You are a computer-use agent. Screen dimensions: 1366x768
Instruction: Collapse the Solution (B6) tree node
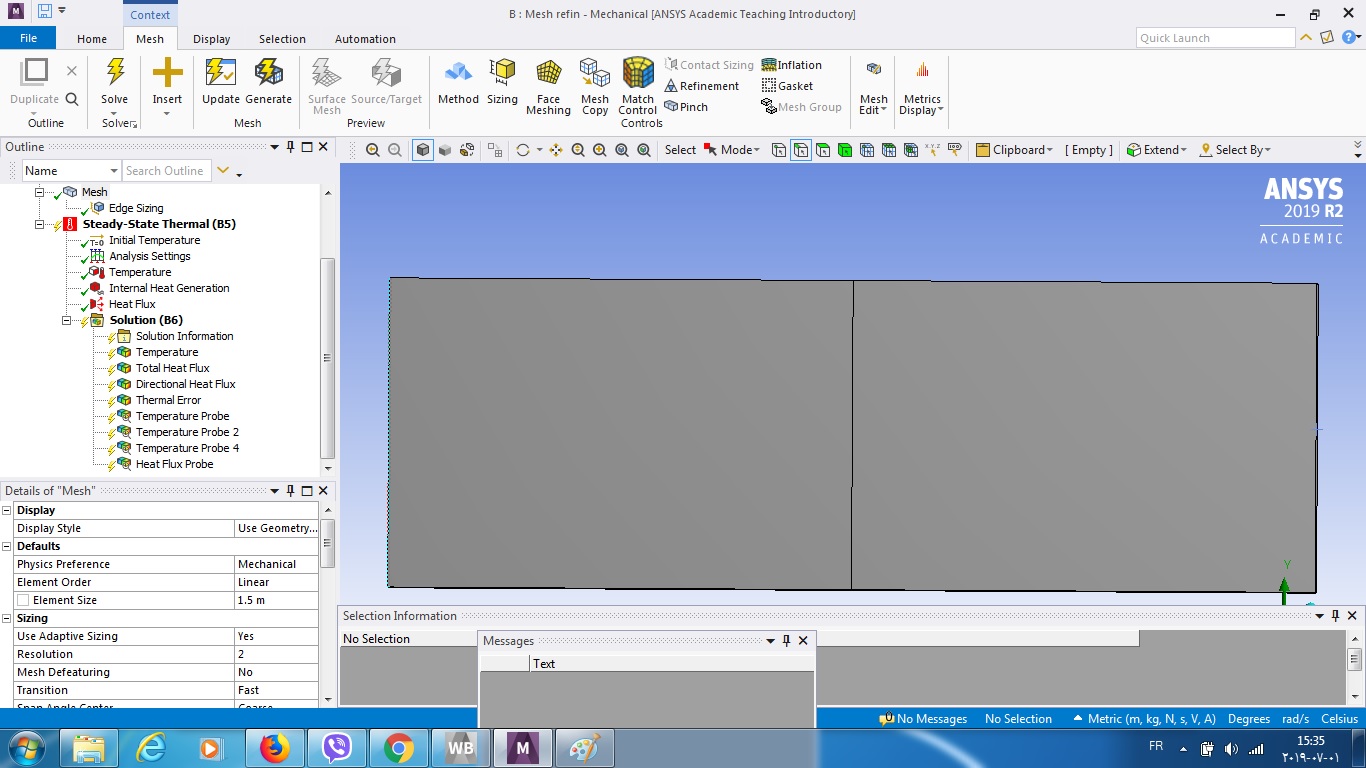(x=67, y=320)
